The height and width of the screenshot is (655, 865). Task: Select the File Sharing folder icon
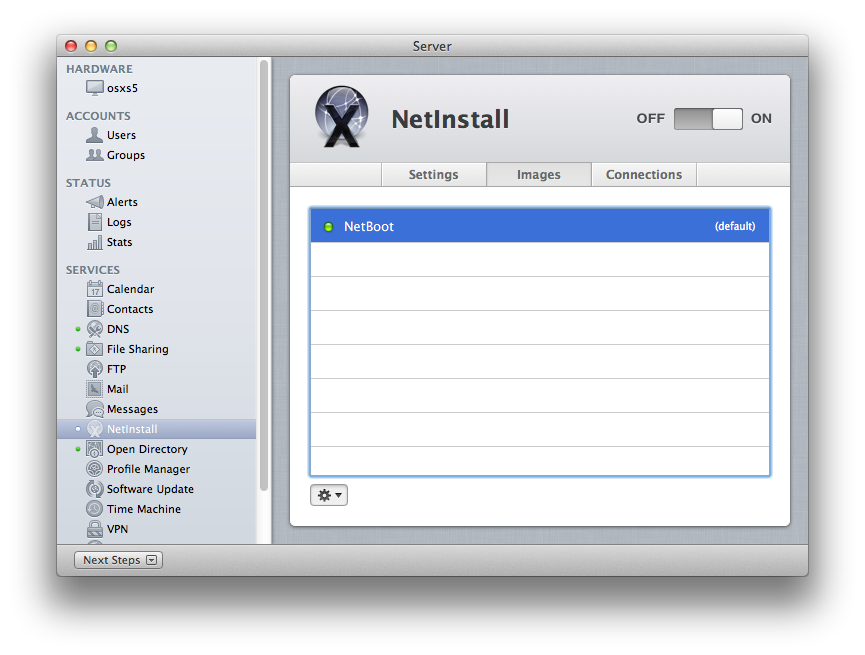pyautogui.click(x=94, y=349)
